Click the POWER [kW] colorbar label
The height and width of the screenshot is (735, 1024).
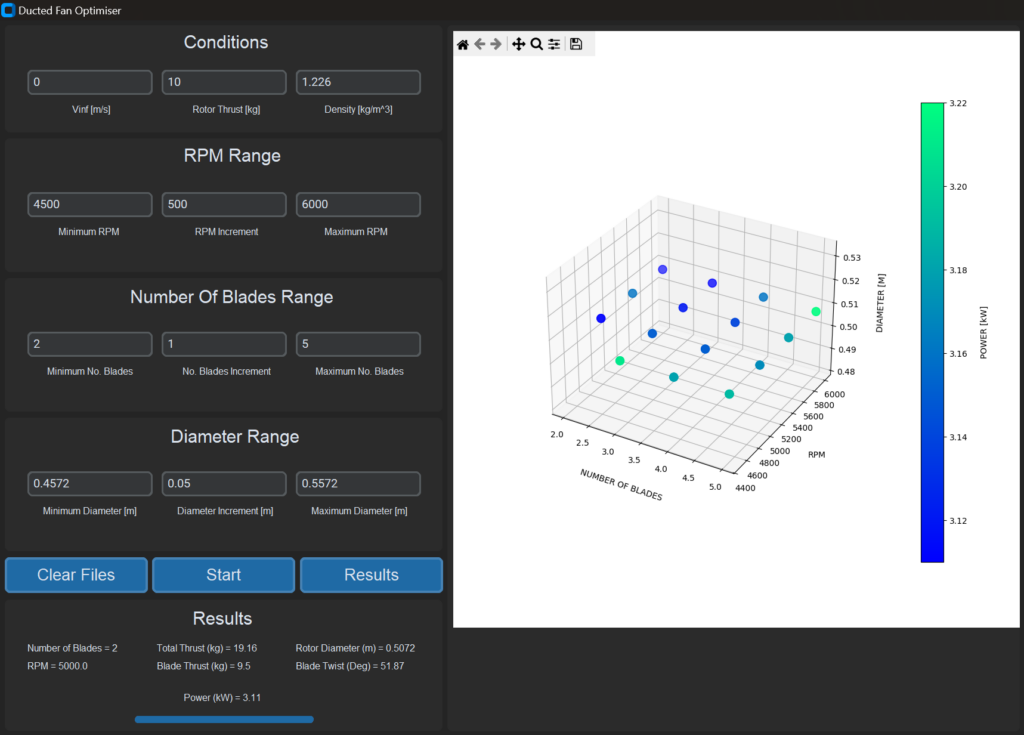(984, 333)
